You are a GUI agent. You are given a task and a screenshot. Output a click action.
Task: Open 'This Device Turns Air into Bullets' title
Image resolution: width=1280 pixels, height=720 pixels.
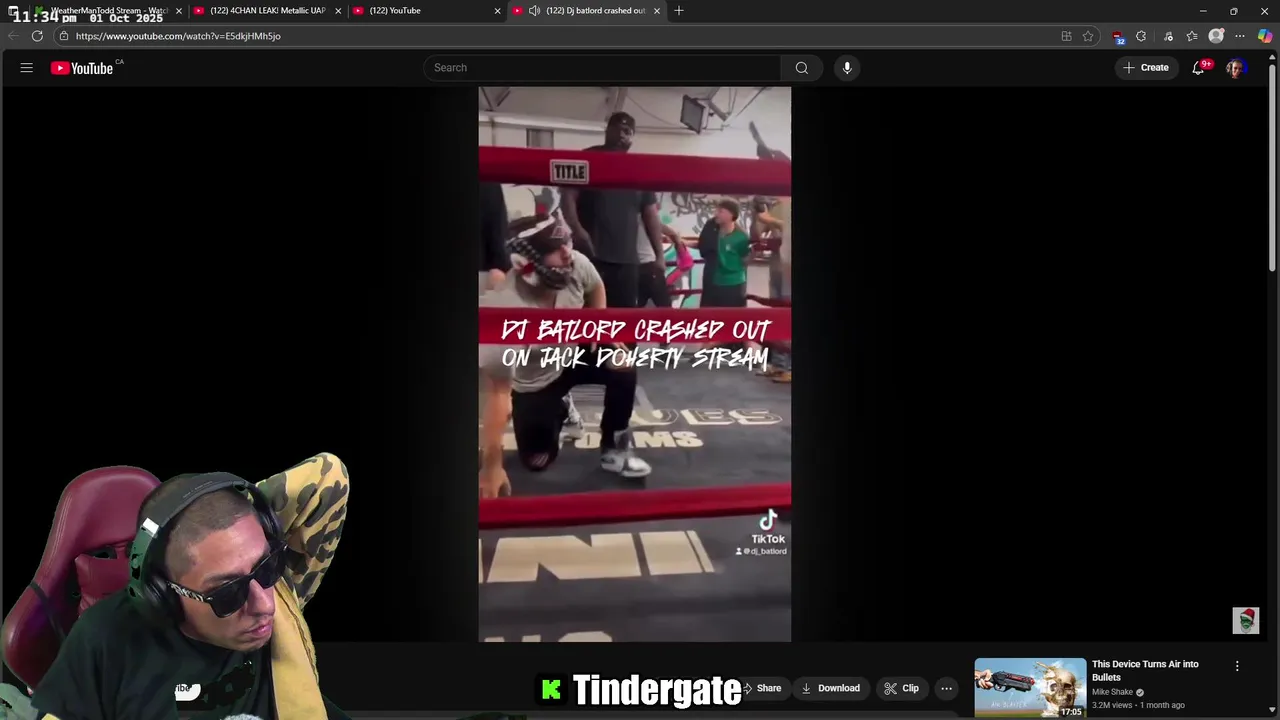coord(1145,670)
